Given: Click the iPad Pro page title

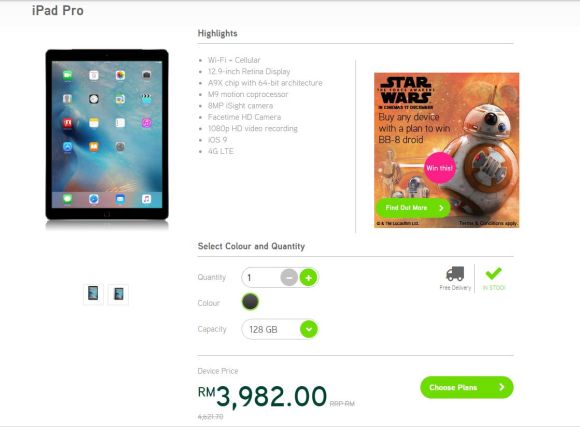Looking at the screenshot, I should tap(58, 10).
